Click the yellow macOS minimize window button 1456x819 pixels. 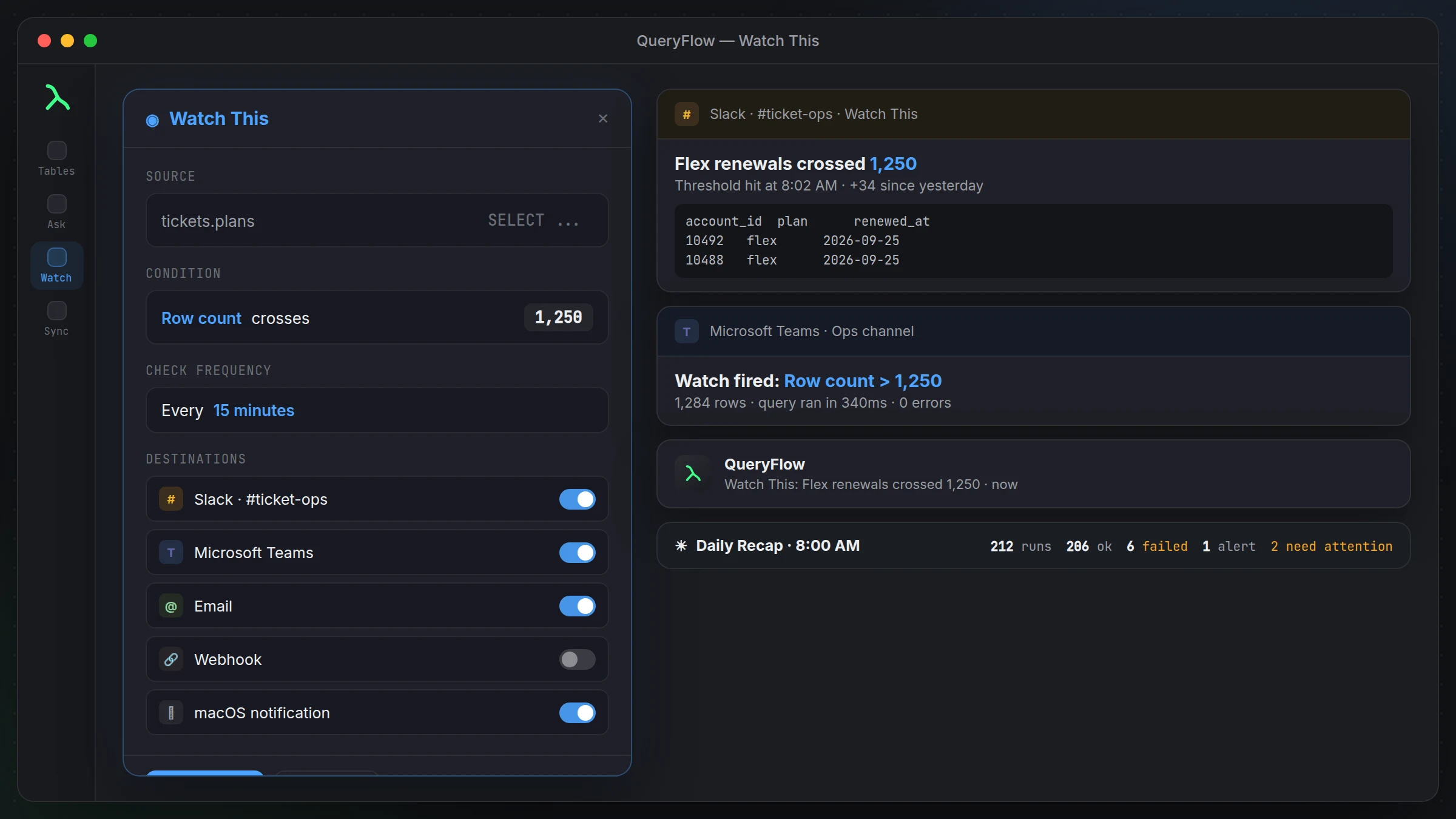[67, 41]
